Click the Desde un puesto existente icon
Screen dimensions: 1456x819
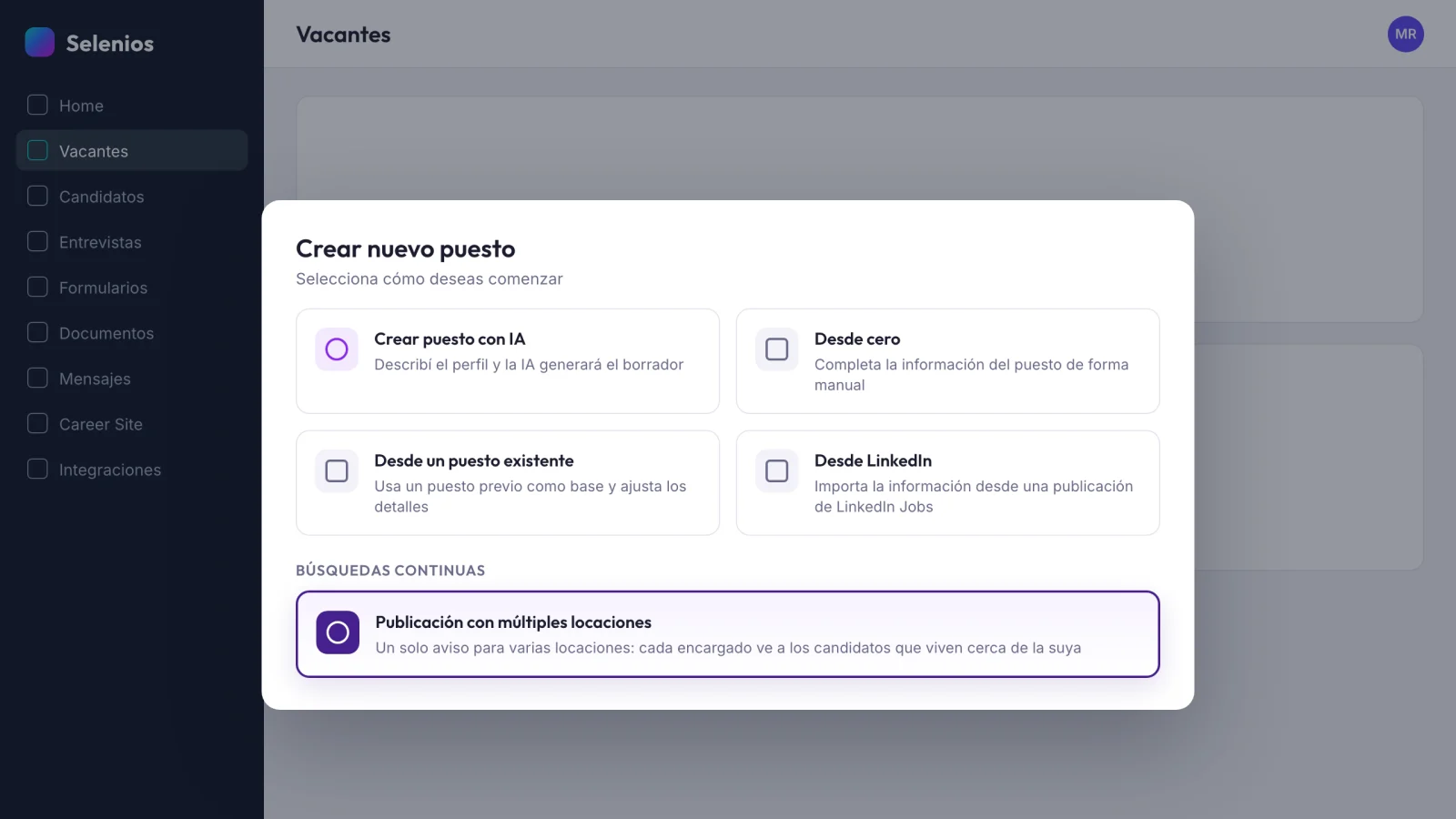click(337, 471)
